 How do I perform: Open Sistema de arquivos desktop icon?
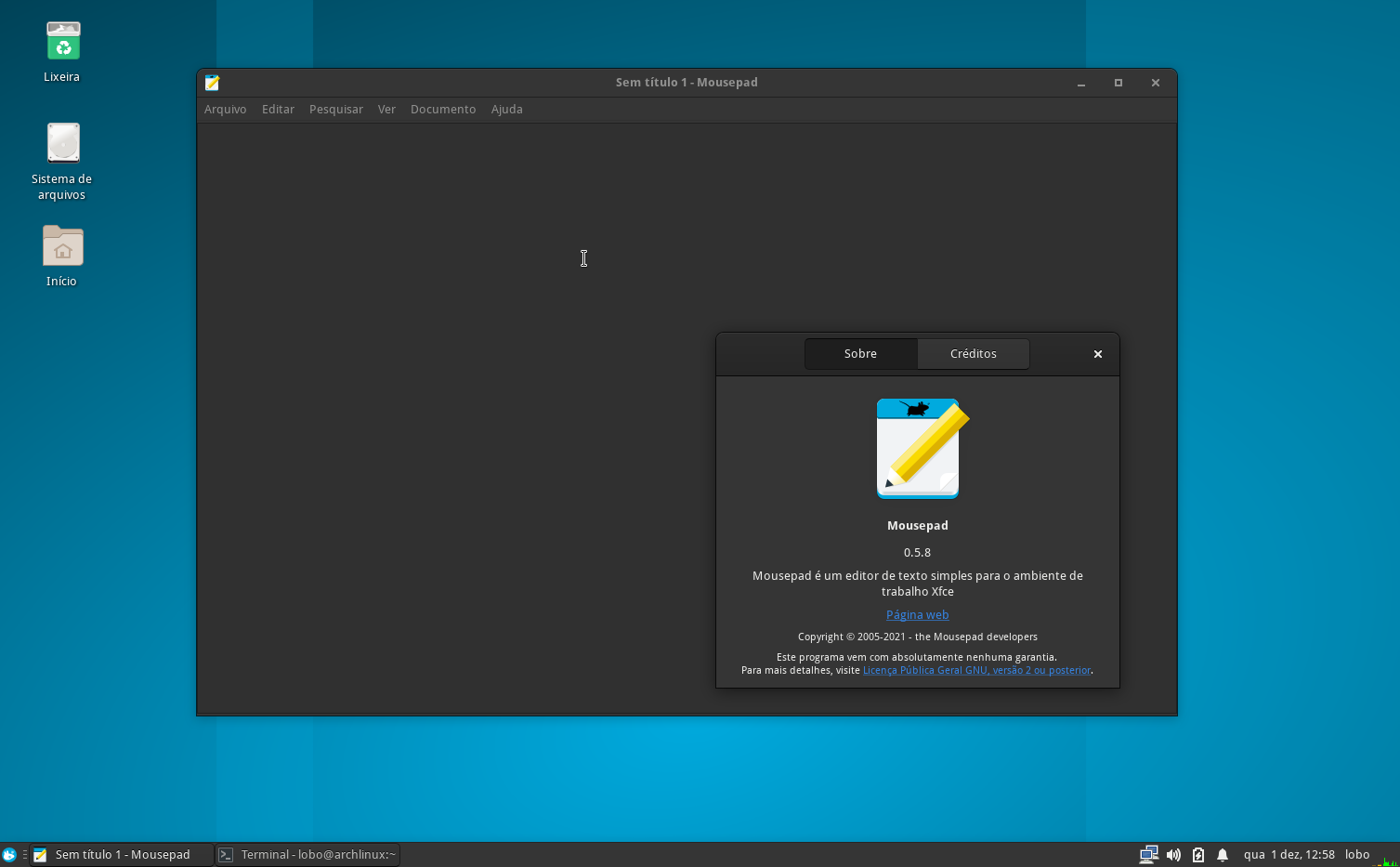pyautogui.click(x=62, y=161)
